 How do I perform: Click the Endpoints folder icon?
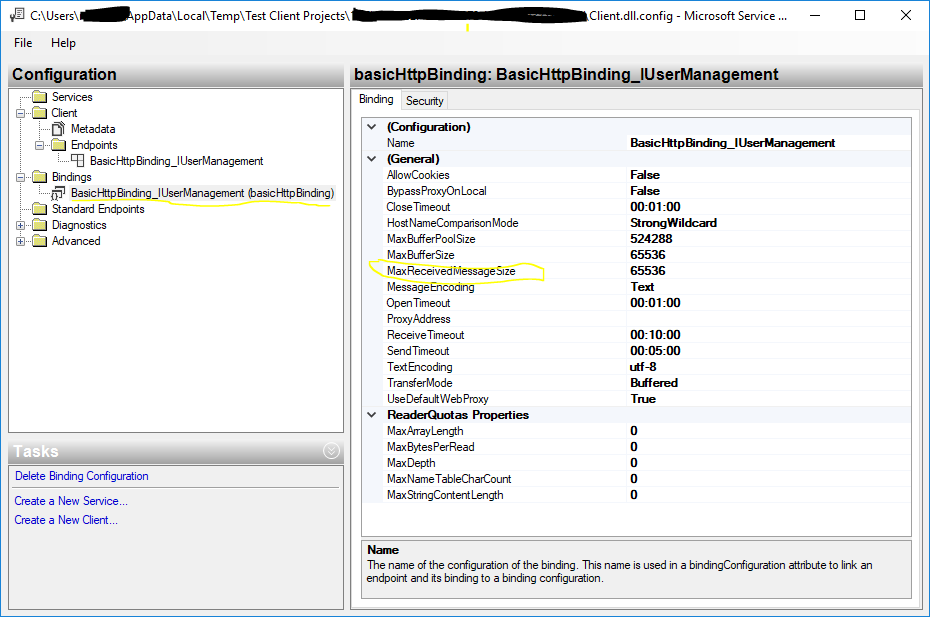pos(59,145)
